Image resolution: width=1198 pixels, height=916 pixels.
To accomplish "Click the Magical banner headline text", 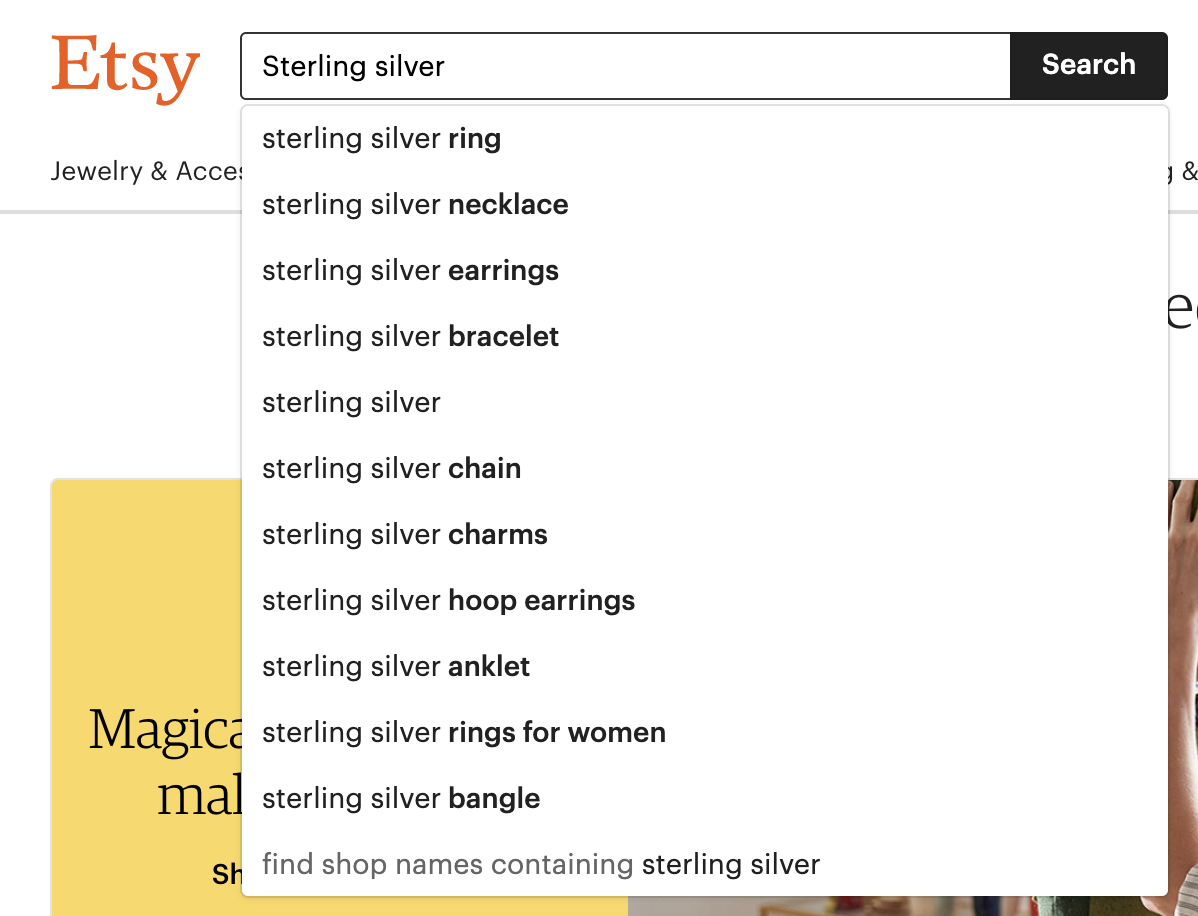I will [166, 762].
